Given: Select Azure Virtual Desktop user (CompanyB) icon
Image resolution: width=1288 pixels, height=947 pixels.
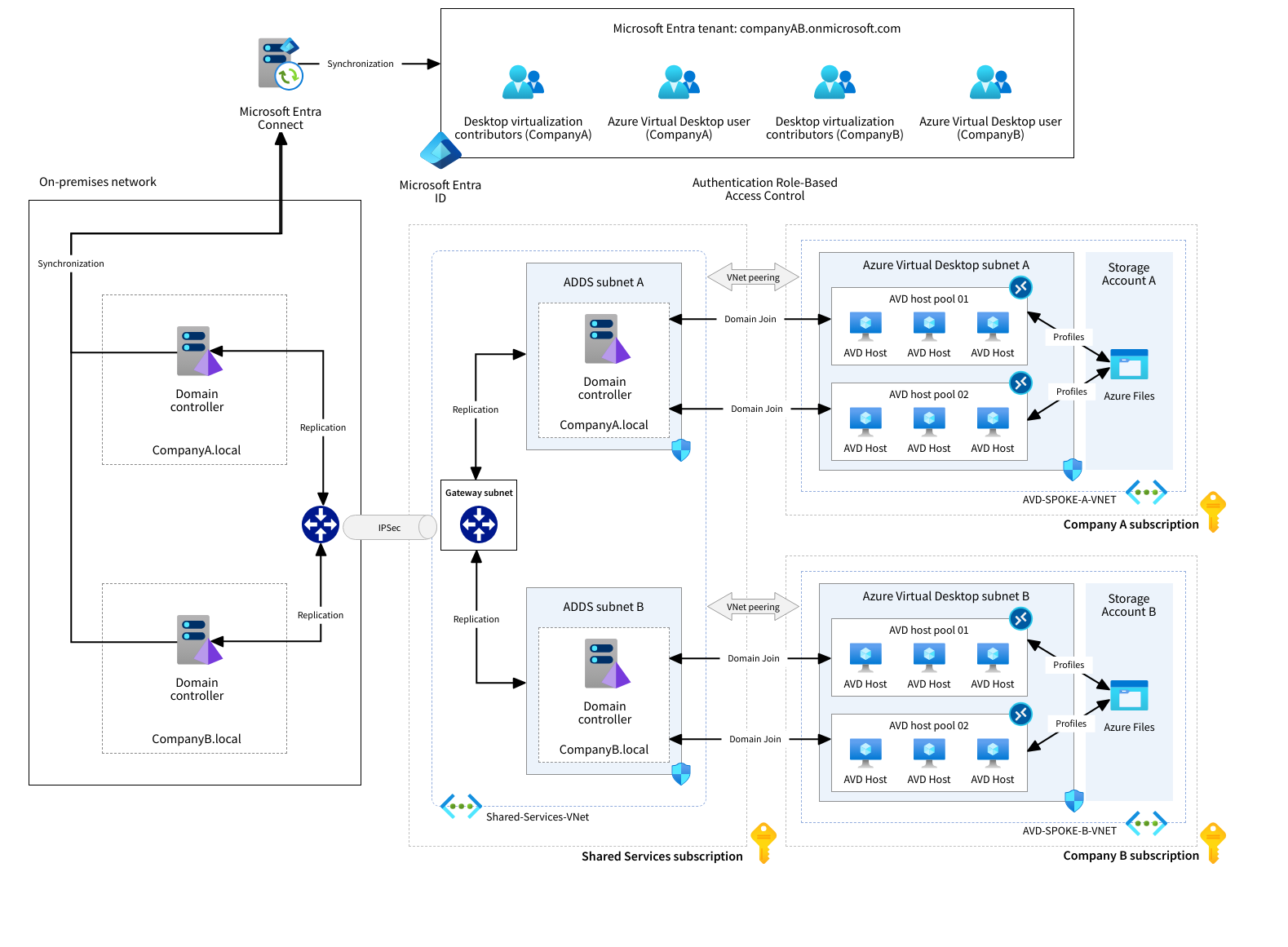Looking at the screenshot, I should (990, 82).
